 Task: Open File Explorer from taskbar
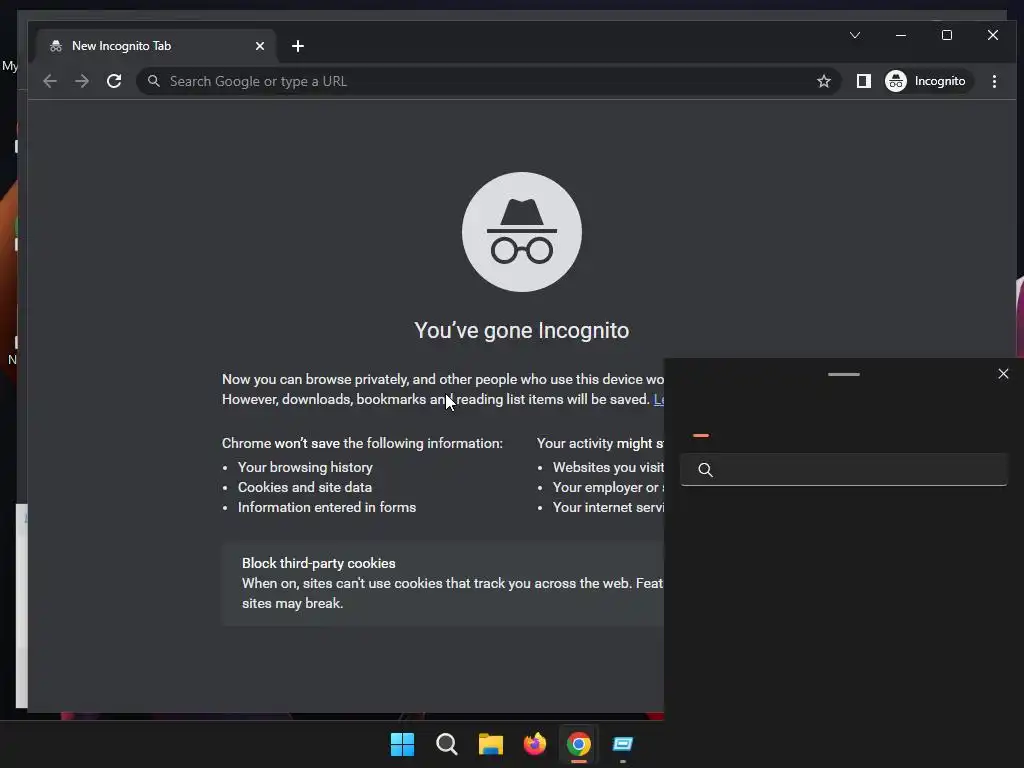click(490, 744)
